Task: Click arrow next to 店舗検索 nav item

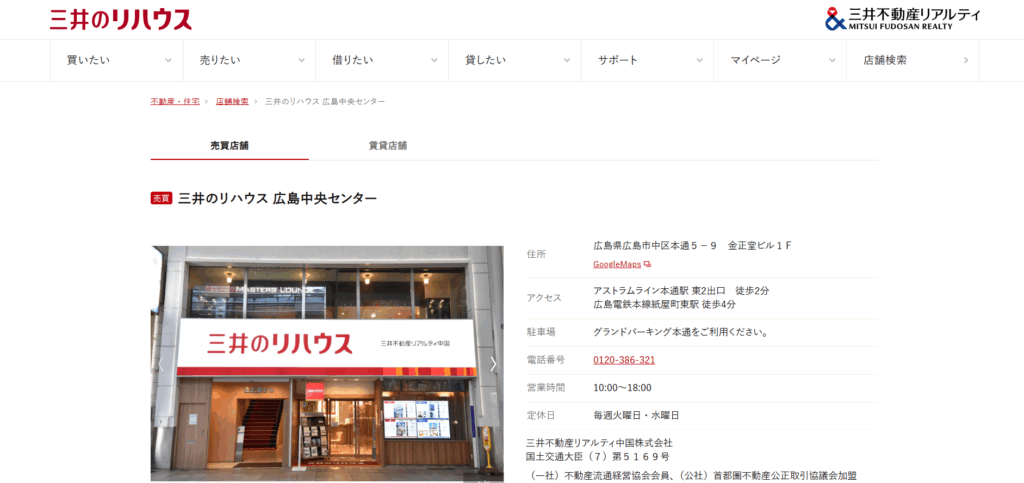Action: pyautogui.click(x=966, y=60)
